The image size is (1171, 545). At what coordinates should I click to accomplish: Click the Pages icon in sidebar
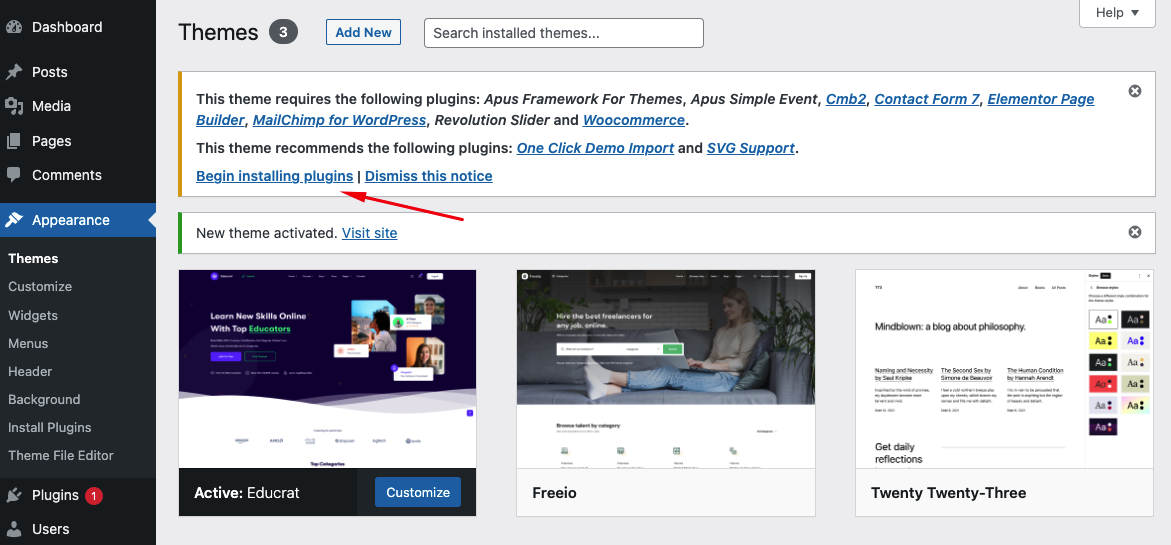click(14, 141)
